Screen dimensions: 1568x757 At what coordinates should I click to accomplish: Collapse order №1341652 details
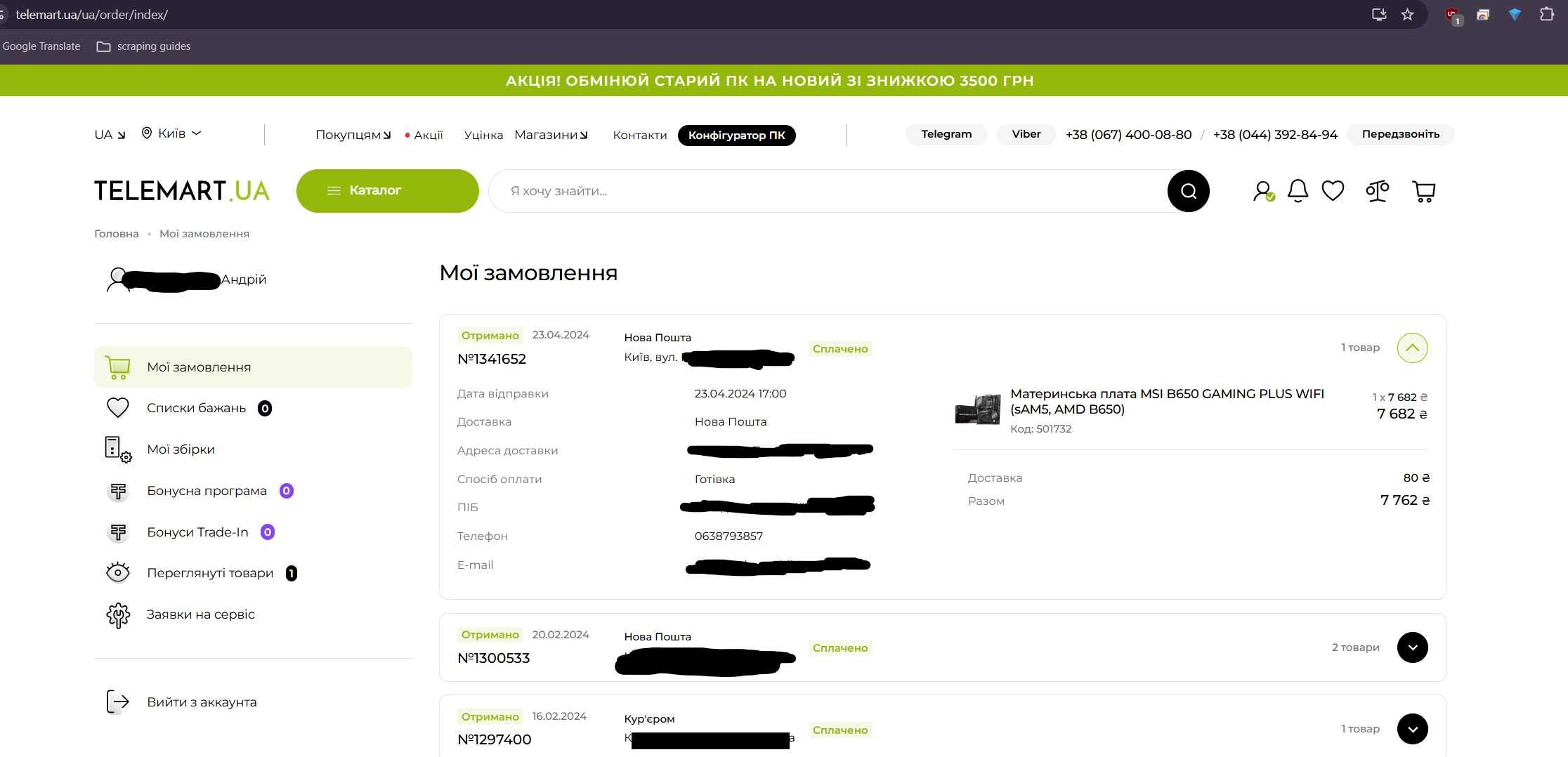click(1412, 348)
